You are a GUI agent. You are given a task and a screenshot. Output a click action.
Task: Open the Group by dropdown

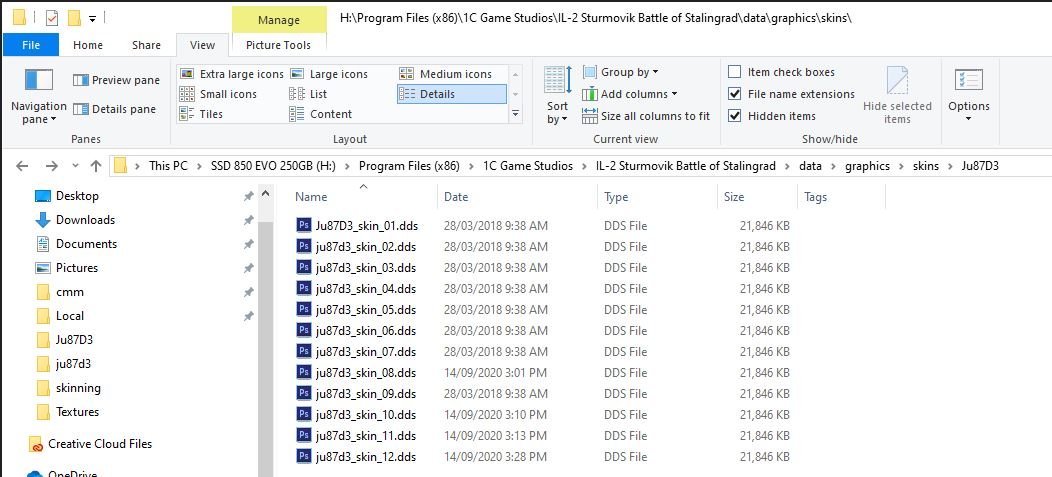621,72
